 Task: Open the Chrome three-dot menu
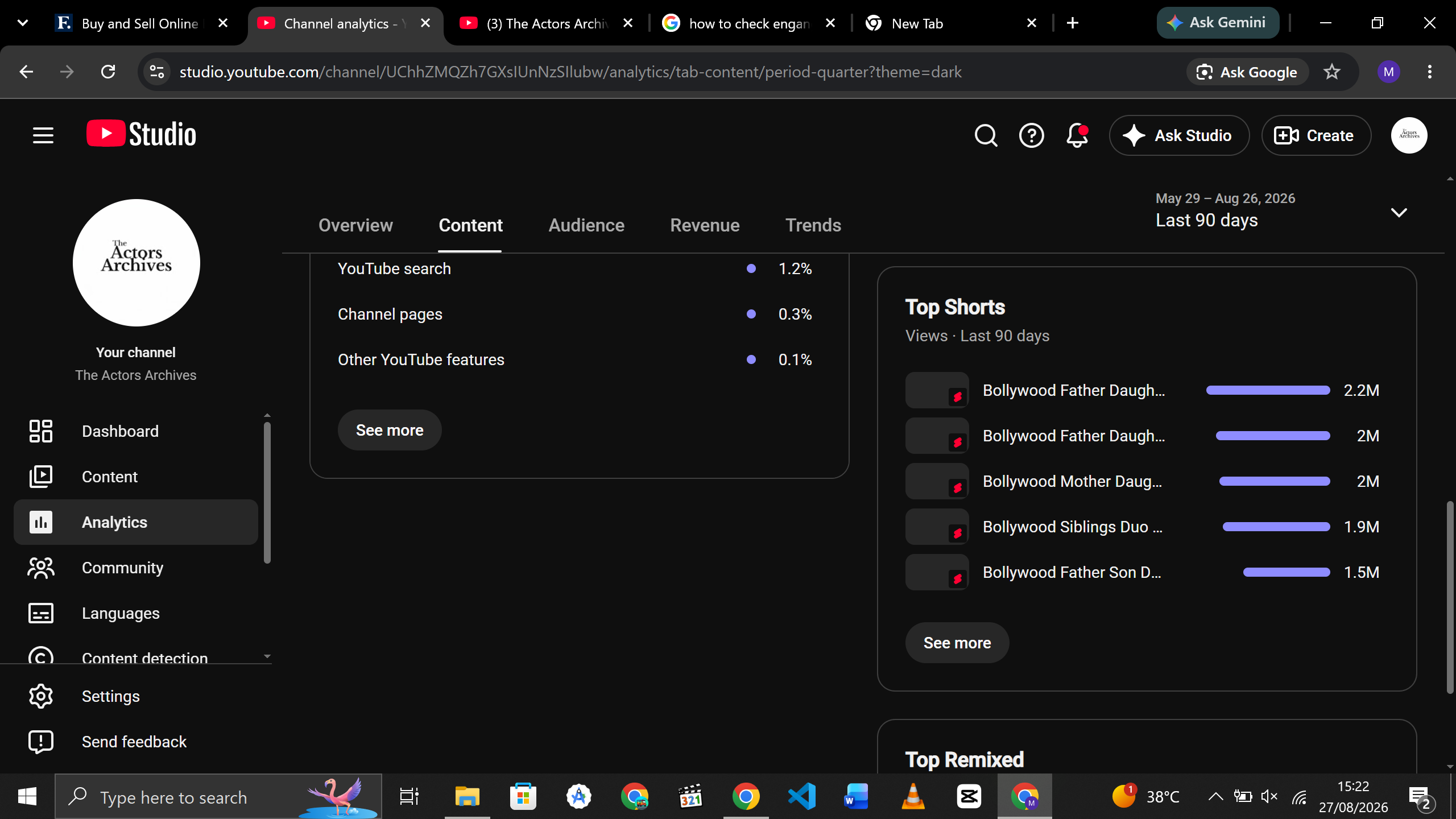pos(1429,72)
